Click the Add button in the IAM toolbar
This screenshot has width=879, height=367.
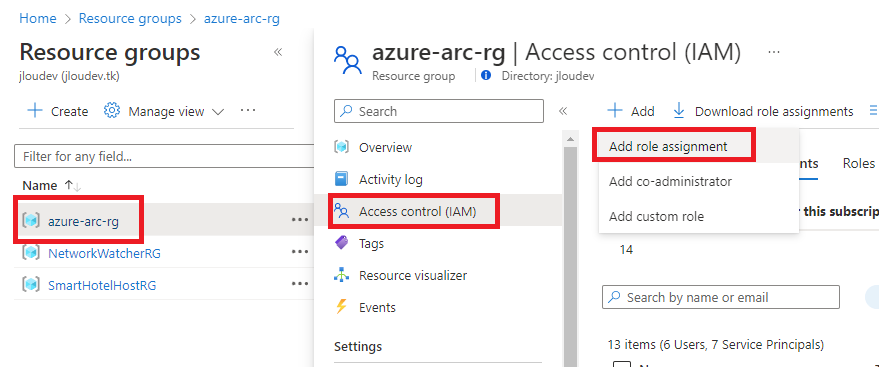tap(631, 111)
